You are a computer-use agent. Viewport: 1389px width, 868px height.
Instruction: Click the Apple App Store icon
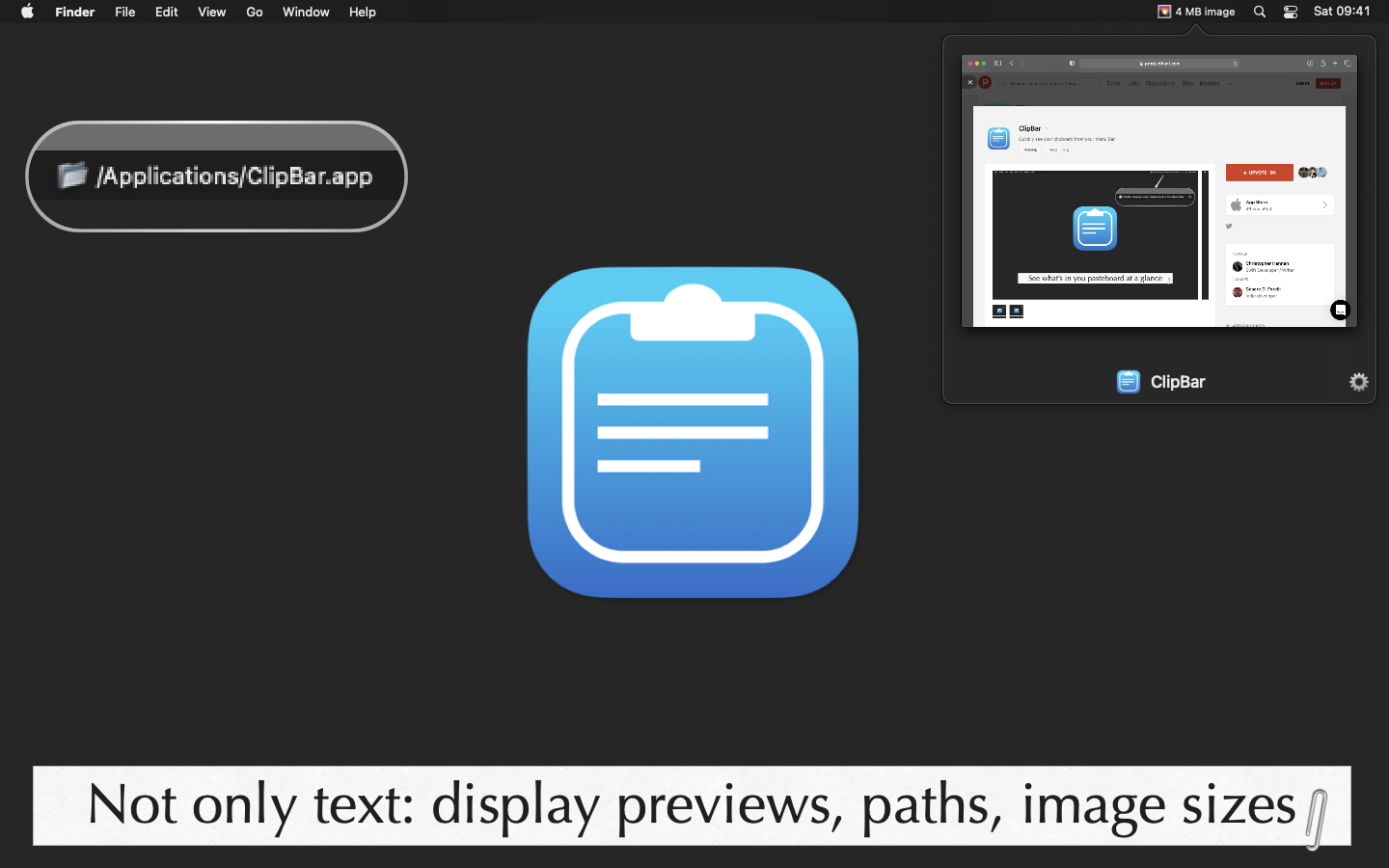[x=1236, y=204]
